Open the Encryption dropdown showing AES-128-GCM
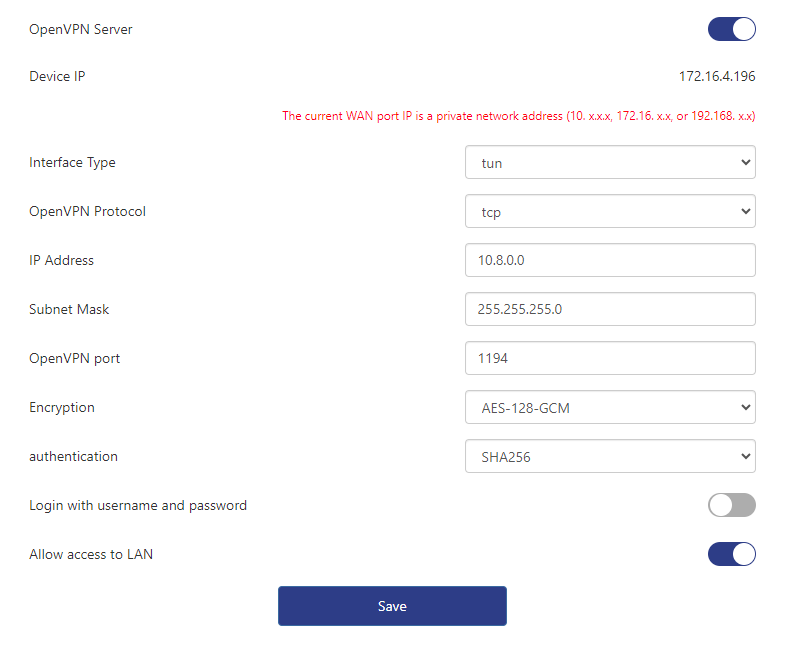Viewport: 788px width, 649px height. [x=610, y=407]
